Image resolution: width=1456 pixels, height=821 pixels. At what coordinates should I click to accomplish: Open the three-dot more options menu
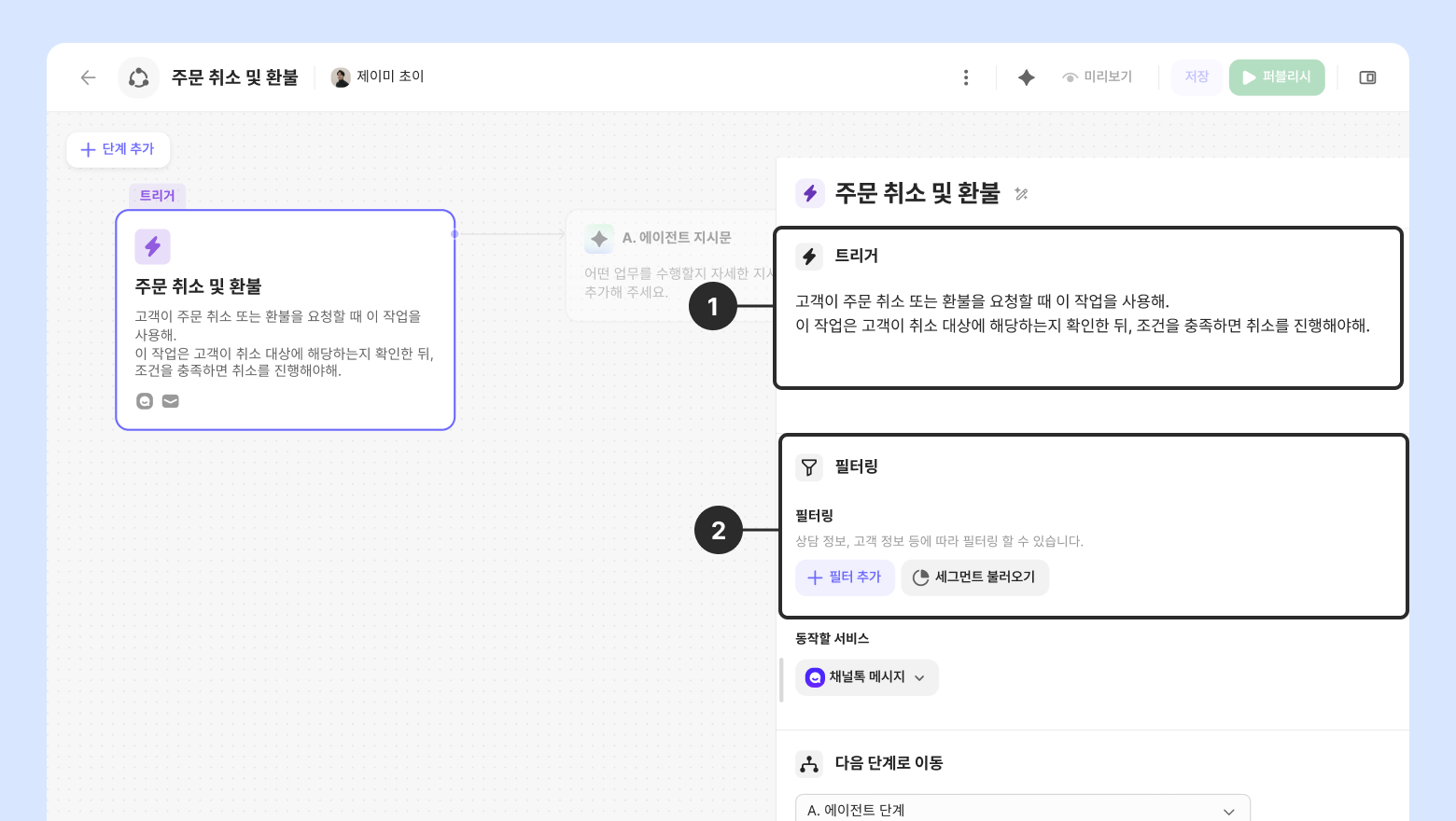[966, 77]
